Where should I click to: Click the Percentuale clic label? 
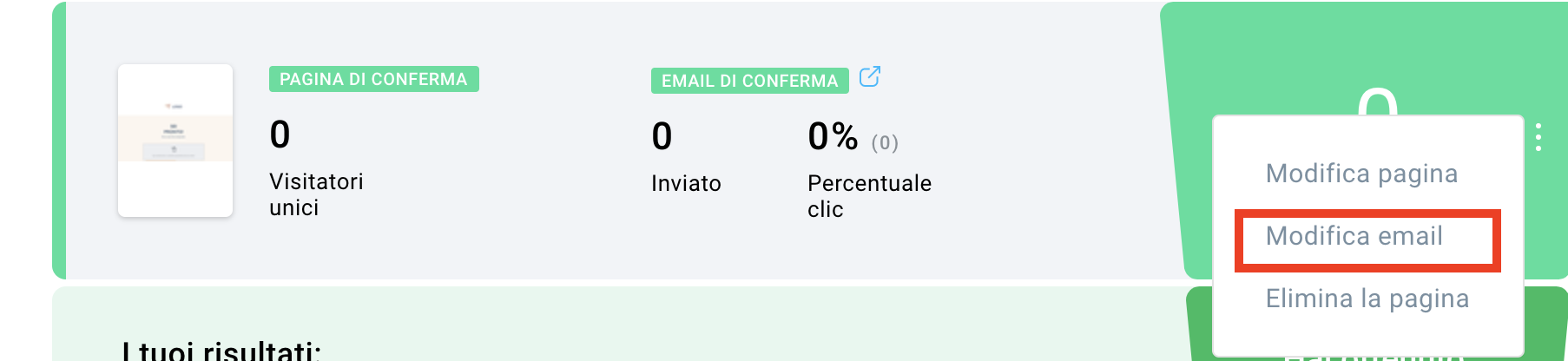869,196
